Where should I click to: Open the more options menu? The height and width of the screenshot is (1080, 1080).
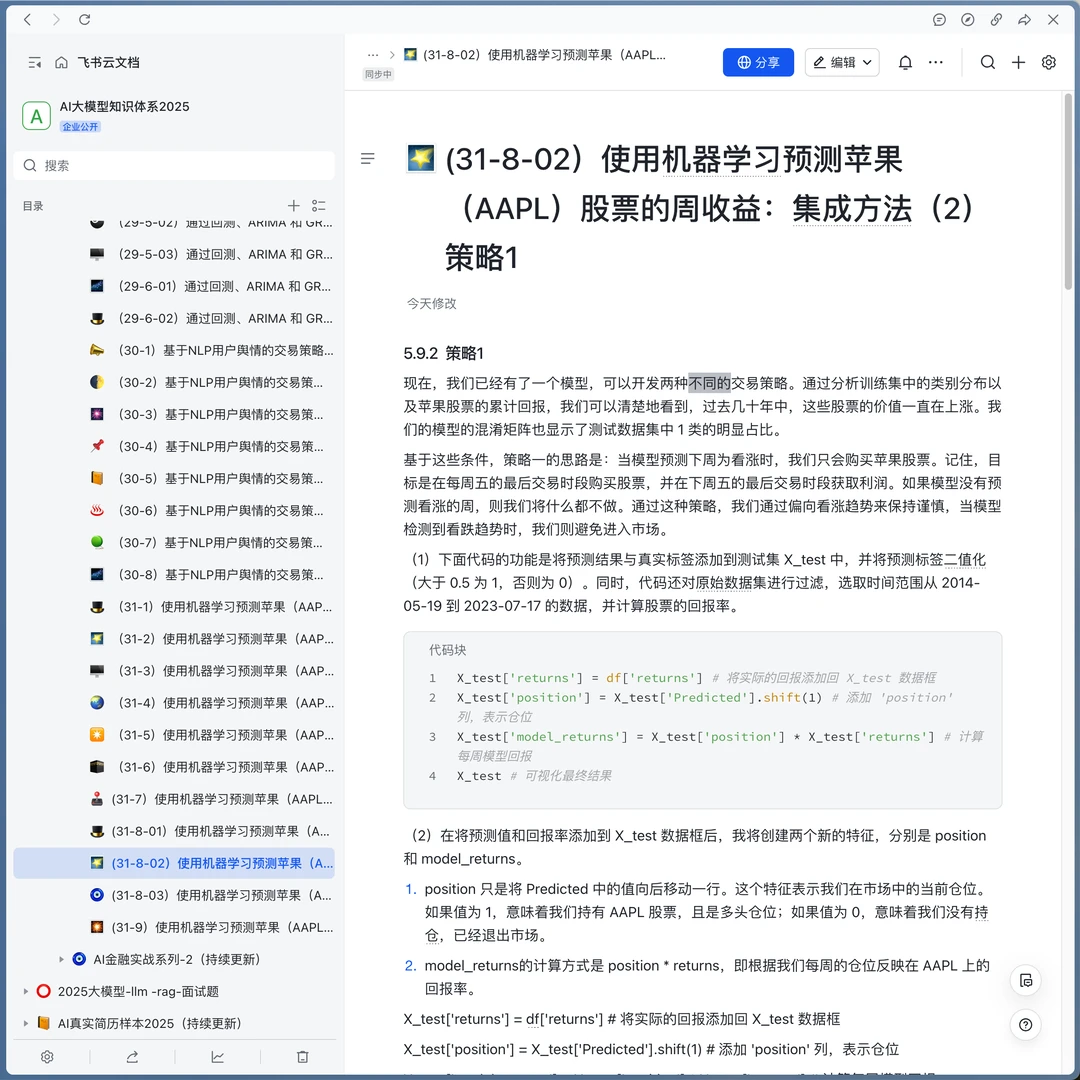pos(936,62)
